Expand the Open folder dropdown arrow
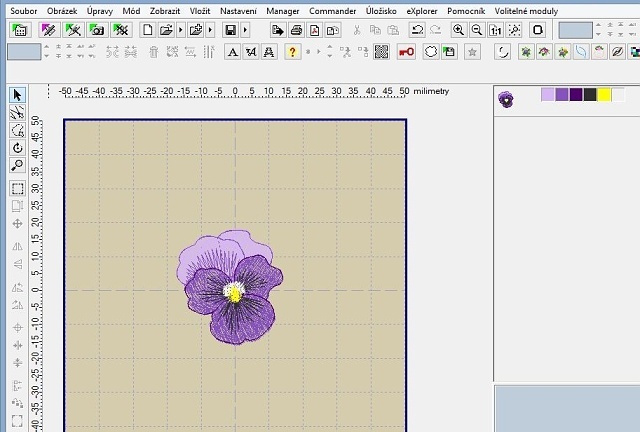Image resolution: width=640 pixels, height=432 pixels. tap(180, 30)
